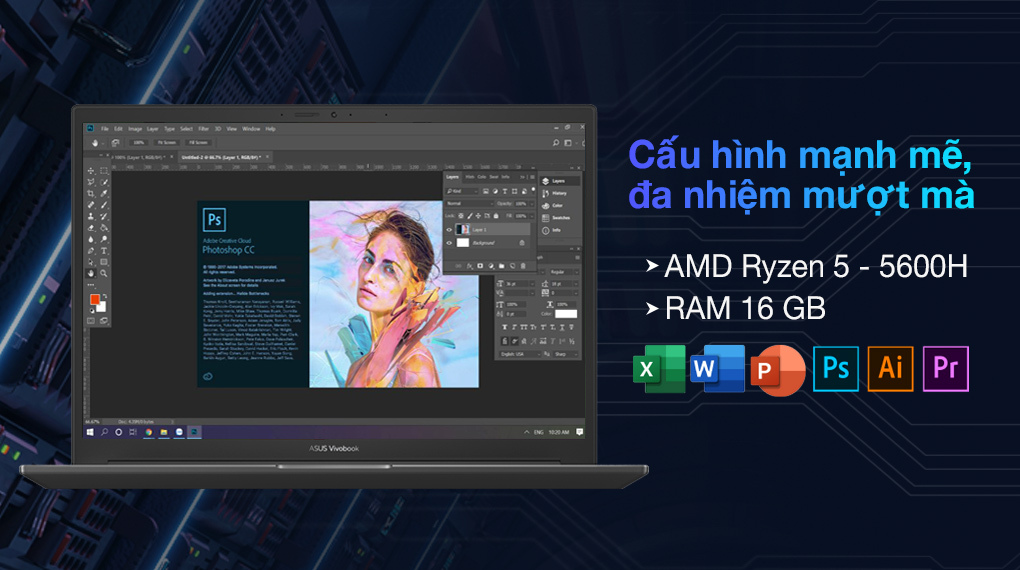
Task: Open the Edit Toolbar three-dots menu
Action: click(90, 285)
